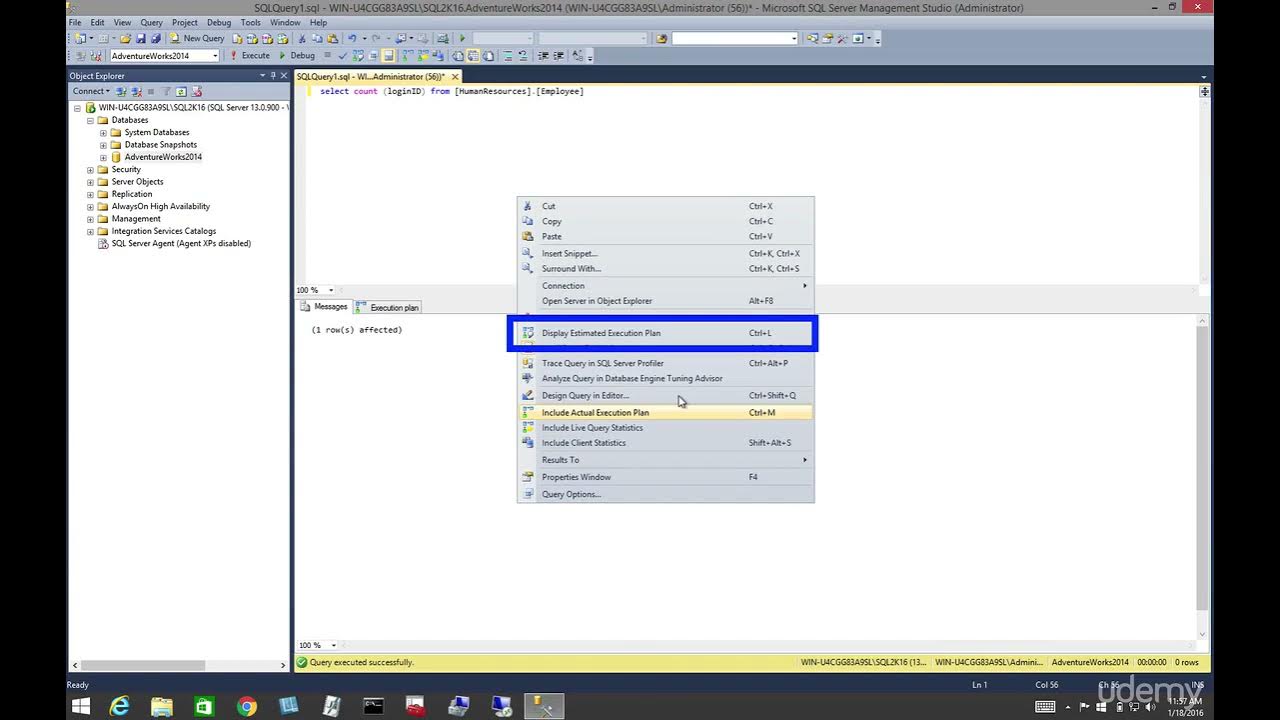This screenshot has height=720, width=1280.
Task: Click the Paste icon in context menu
Action: (x=528, y=236)
